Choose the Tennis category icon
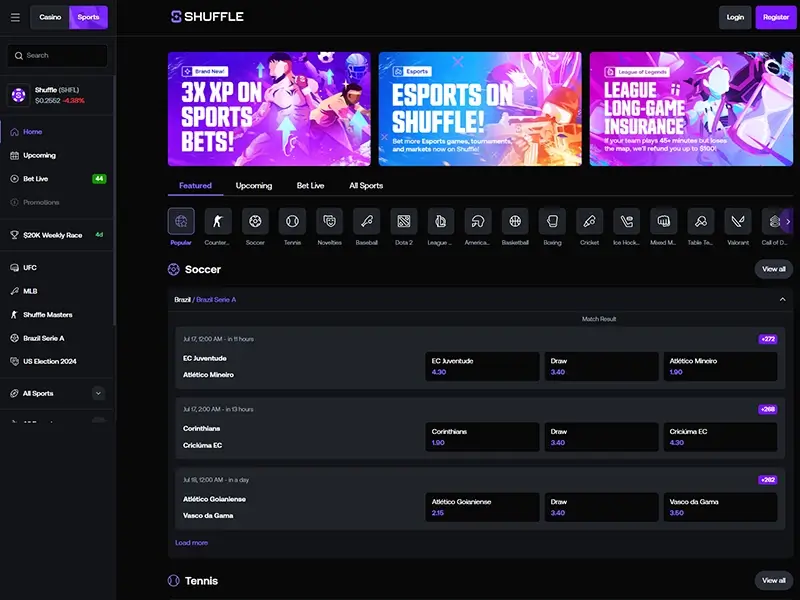The width and height of the screenshot is (800, 600). click(292, 221)
